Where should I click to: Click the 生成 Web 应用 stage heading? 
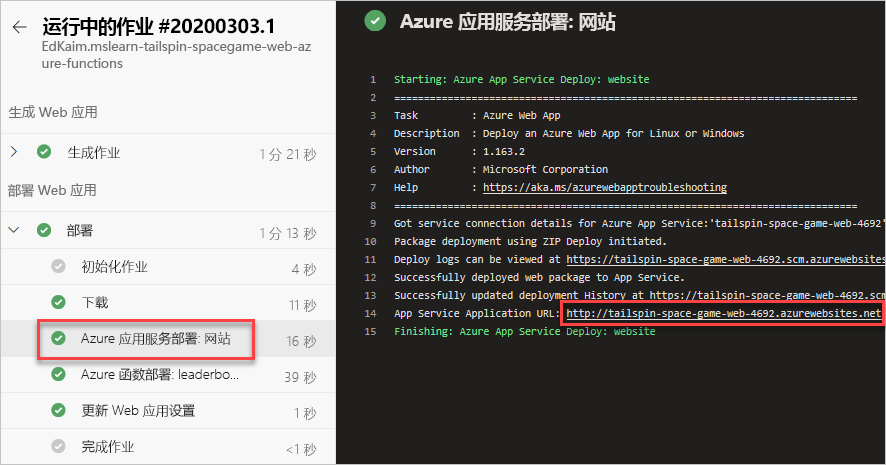[53, 112]
